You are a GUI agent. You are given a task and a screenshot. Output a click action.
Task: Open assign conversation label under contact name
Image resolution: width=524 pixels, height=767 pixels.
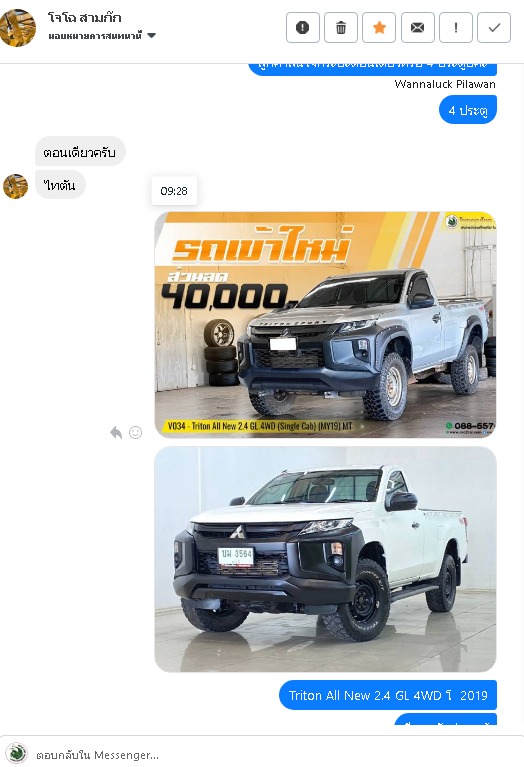(x=95, y=35)
